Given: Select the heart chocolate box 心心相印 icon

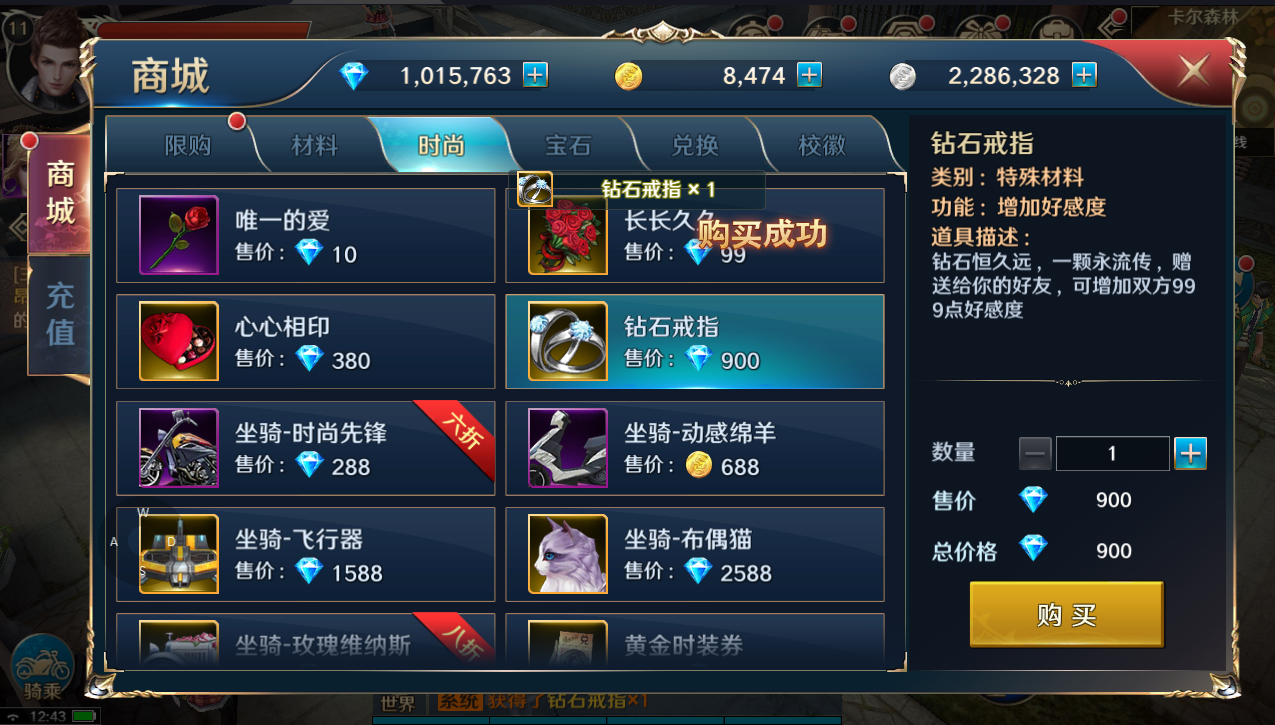Looking at the screenshot, I should coord(179,341).
